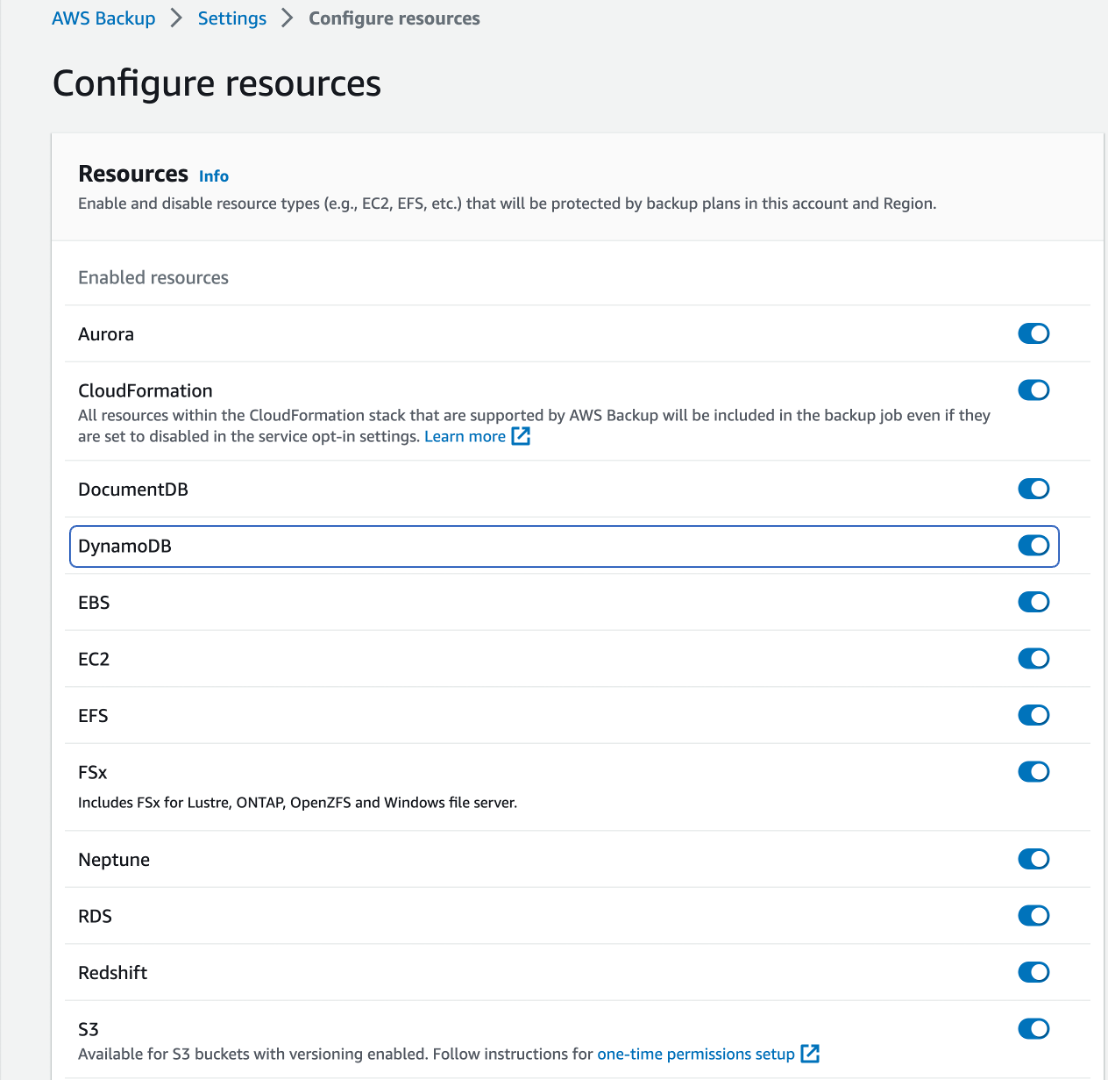Click the DocumentDB resource name
The width and height of the screenshot is (1108, 1080).
(x=133, y=490)
